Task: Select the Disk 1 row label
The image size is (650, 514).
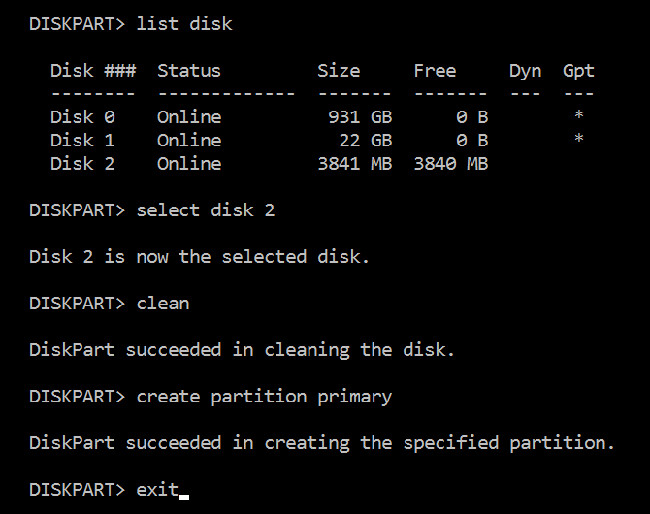Action: [82, 140]
